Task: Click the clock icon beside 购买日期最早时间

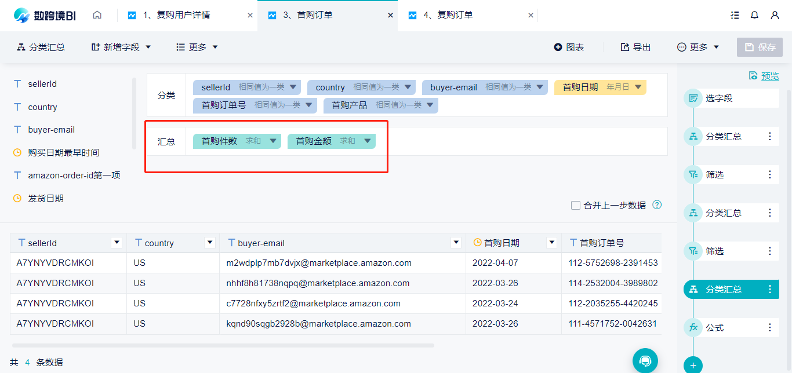Action: pyautogui.click(x=17, y=152)
